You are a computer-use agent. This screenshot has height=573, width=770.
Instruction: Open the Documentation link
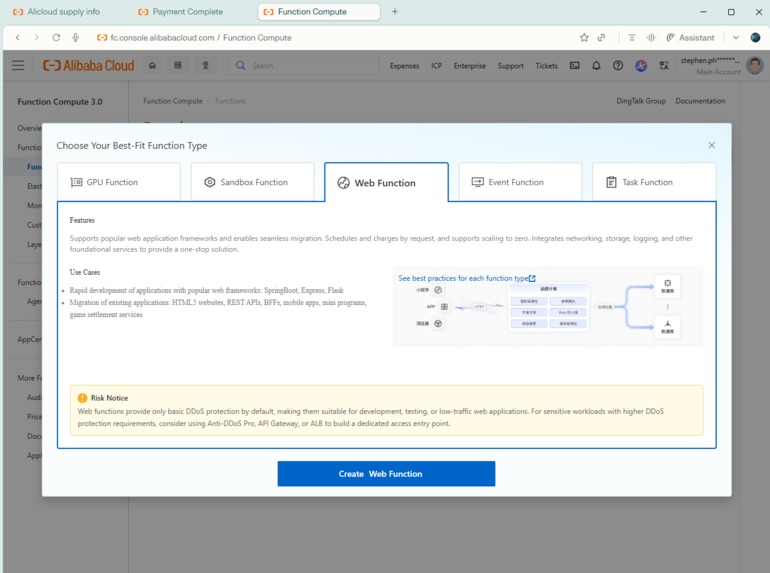coord(700,101)
